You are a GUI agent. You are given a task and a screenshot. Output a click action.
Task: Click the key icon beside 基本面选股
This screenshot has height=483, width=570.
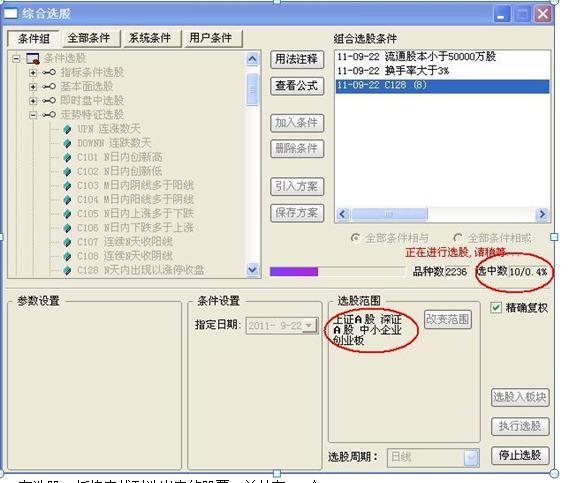coord(49,86)
